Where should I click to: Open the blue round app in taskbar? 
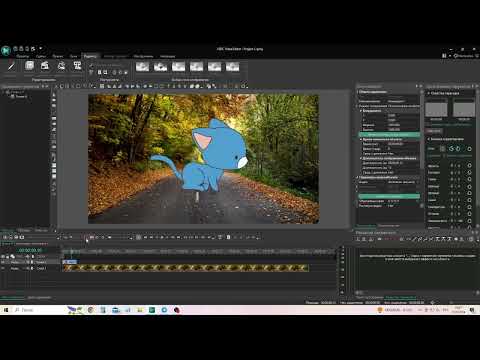[x=164, y=310]
